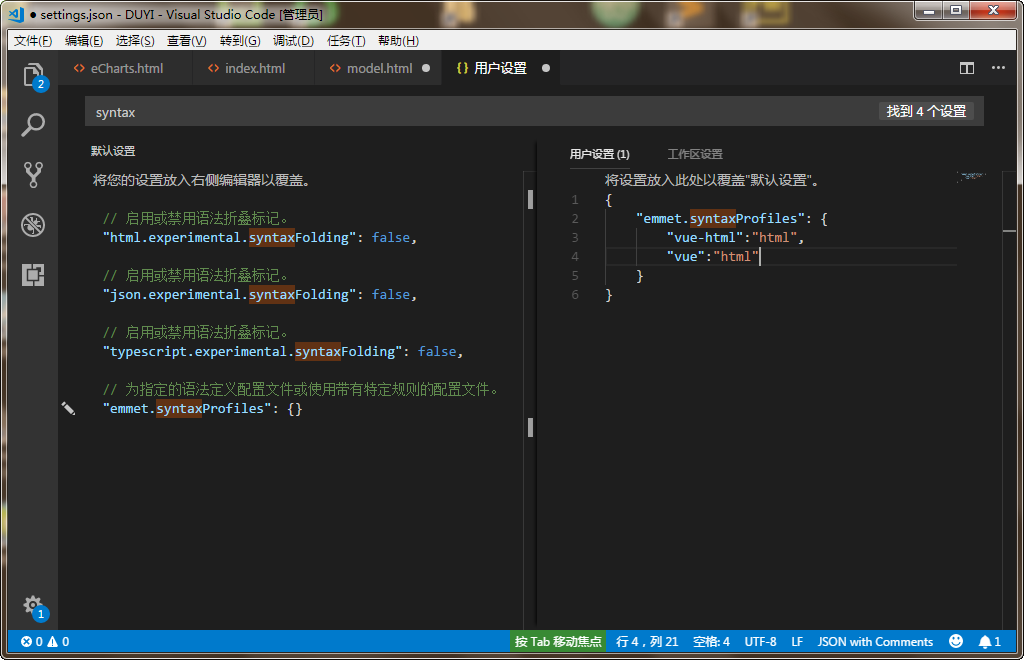This screenshot has height=660, width=1024.
Task: Open the Explorer view in the activity bar
Action: coord(33,76)
